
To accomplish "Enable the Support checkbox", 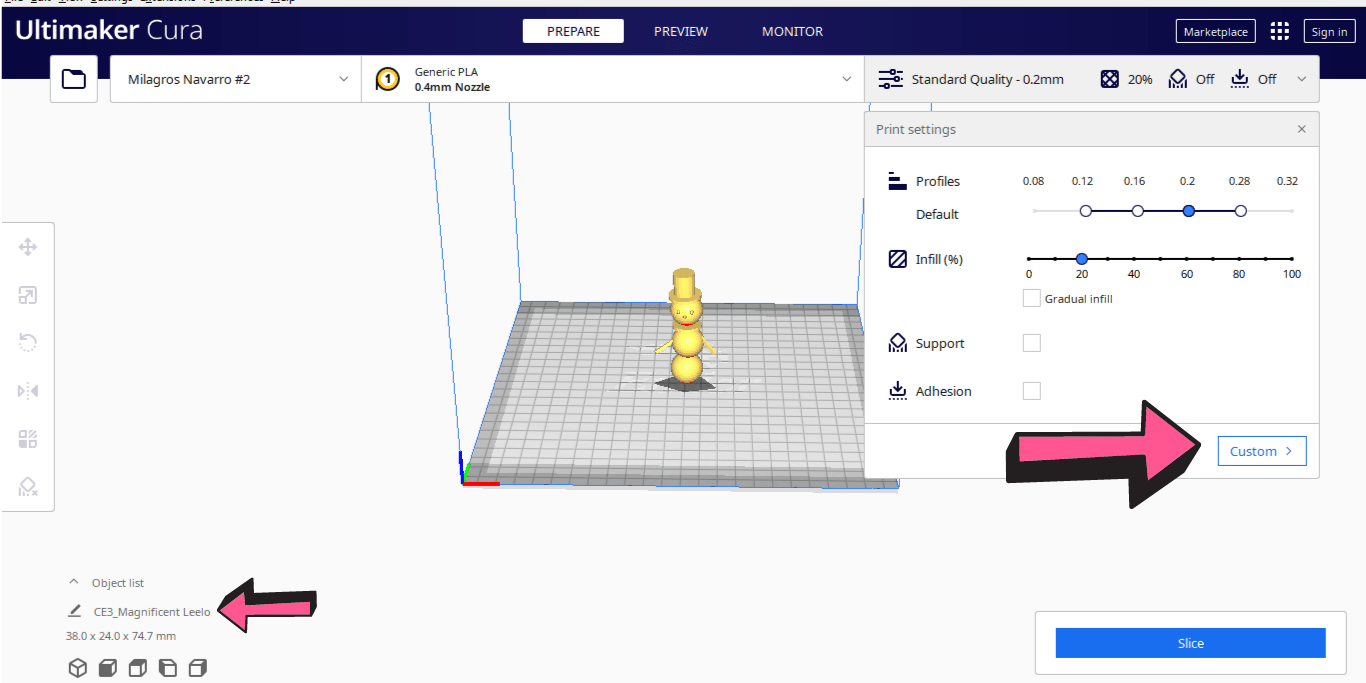I will (x=1031, y=343).
